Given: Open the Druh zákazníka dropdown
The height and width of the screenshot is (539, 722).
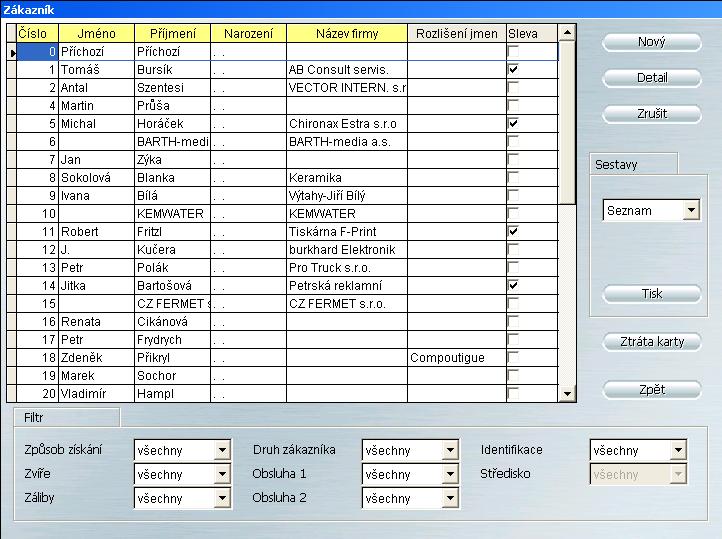Looking at the screenshot, I should 450,451.
